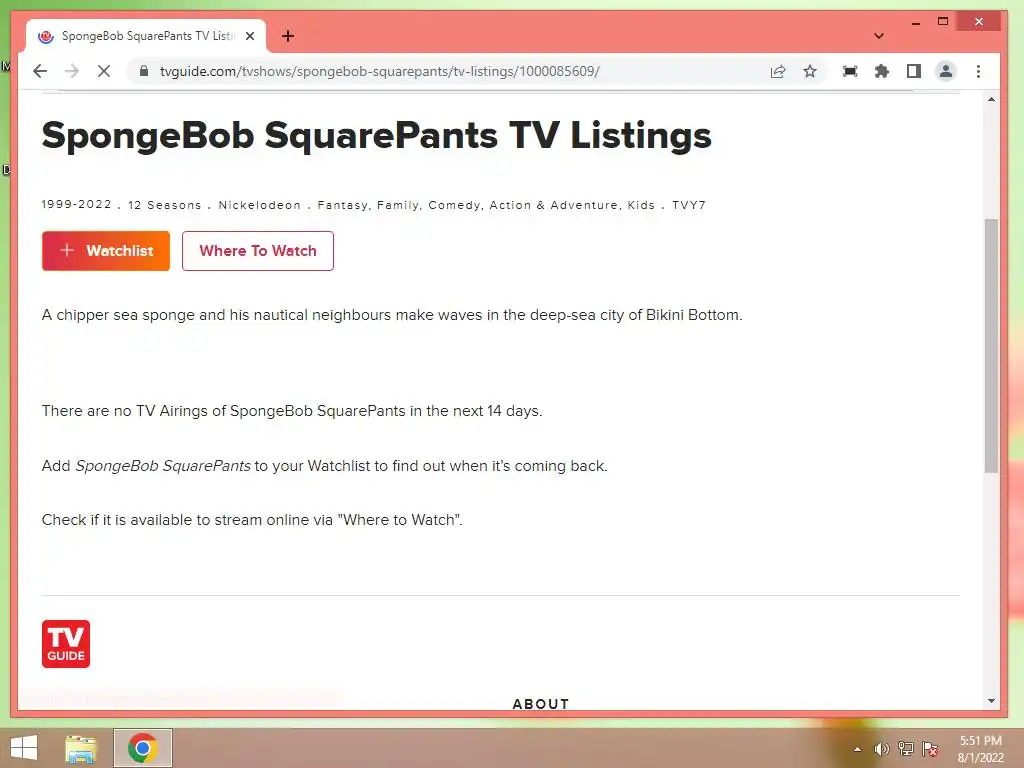Open the volume speaker tray icon
Screen dimensions: 1024x768
click(x=882, y=749)
